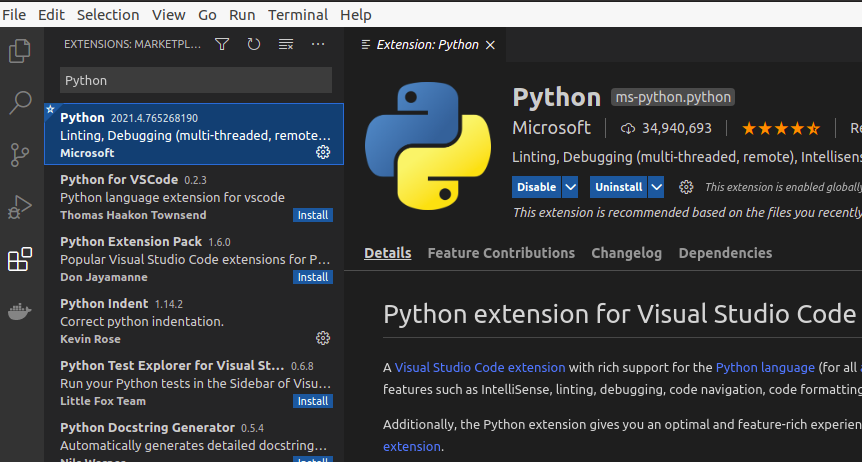Switch to the Details tab
The height and width of the screenshot is (462, 862).
(388, 253)
